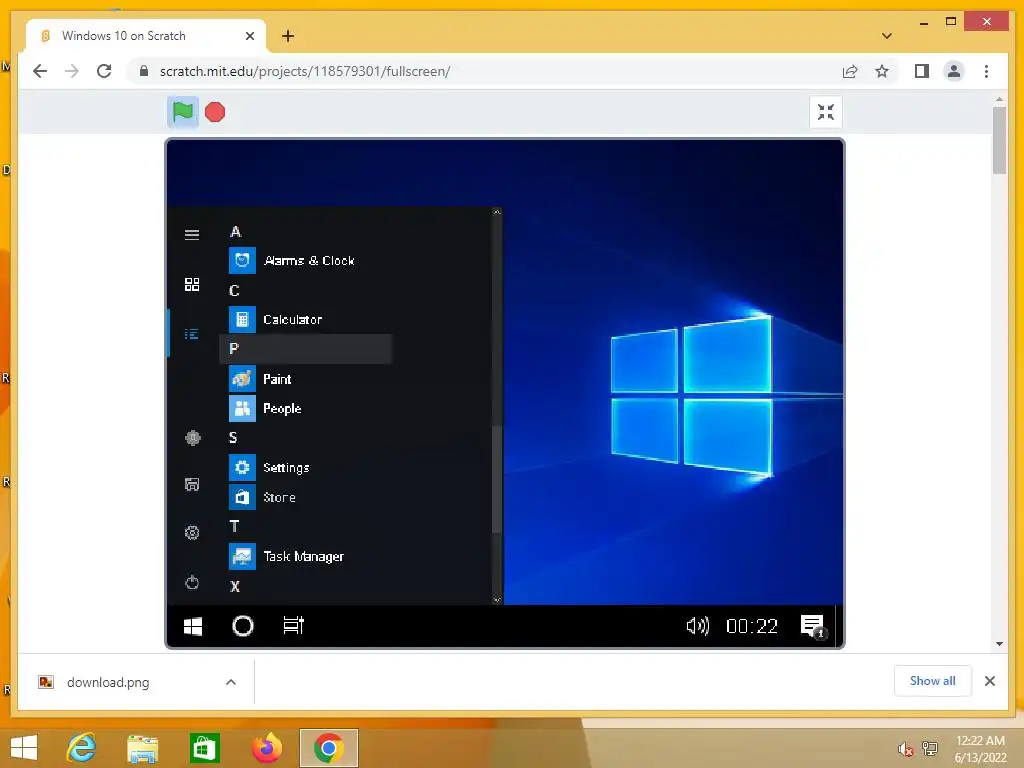
Task: Open Windows Store from host taskbar
Action: tap(204, 748)
